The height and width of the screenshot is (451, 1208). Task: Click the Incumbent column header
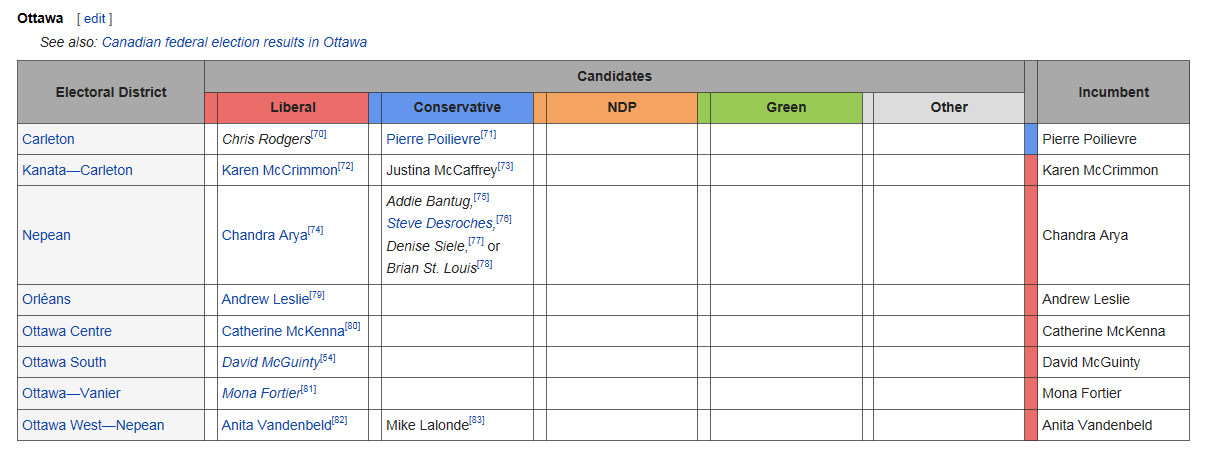pyautogui.click(x=1113, y=92)
